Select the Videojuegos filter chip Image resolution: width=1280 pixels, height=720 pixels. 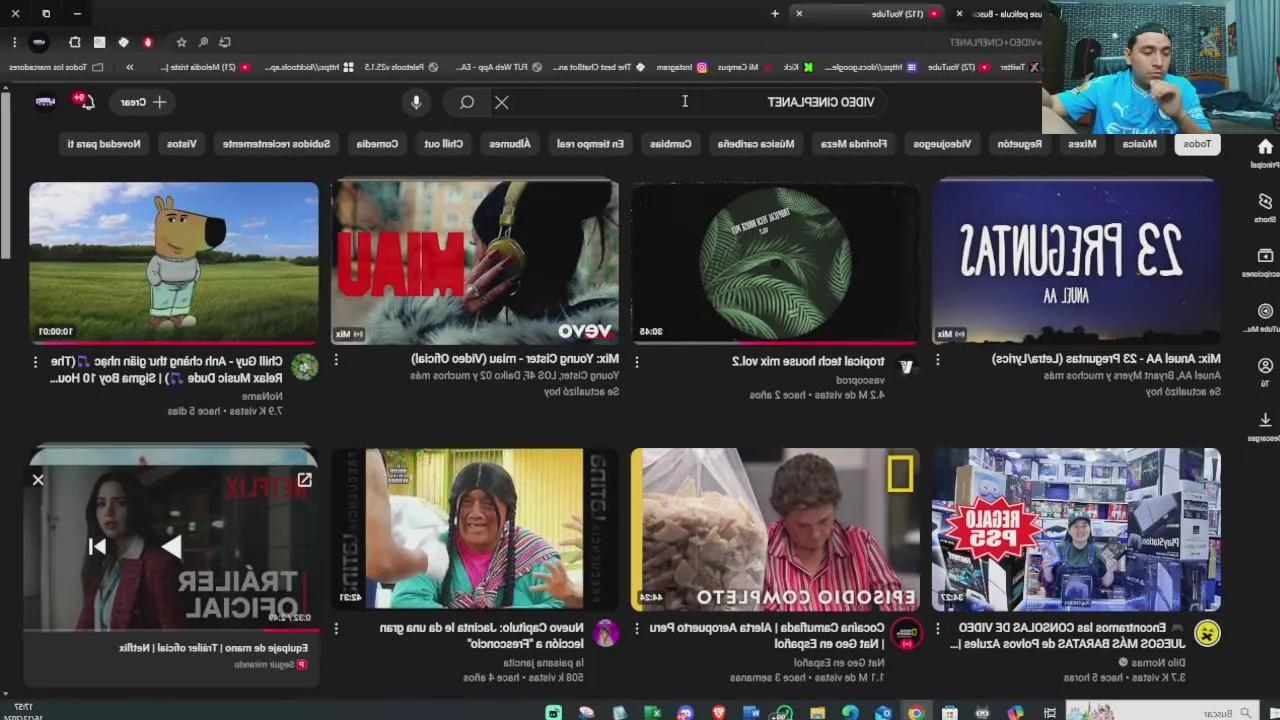pos(942,144)
